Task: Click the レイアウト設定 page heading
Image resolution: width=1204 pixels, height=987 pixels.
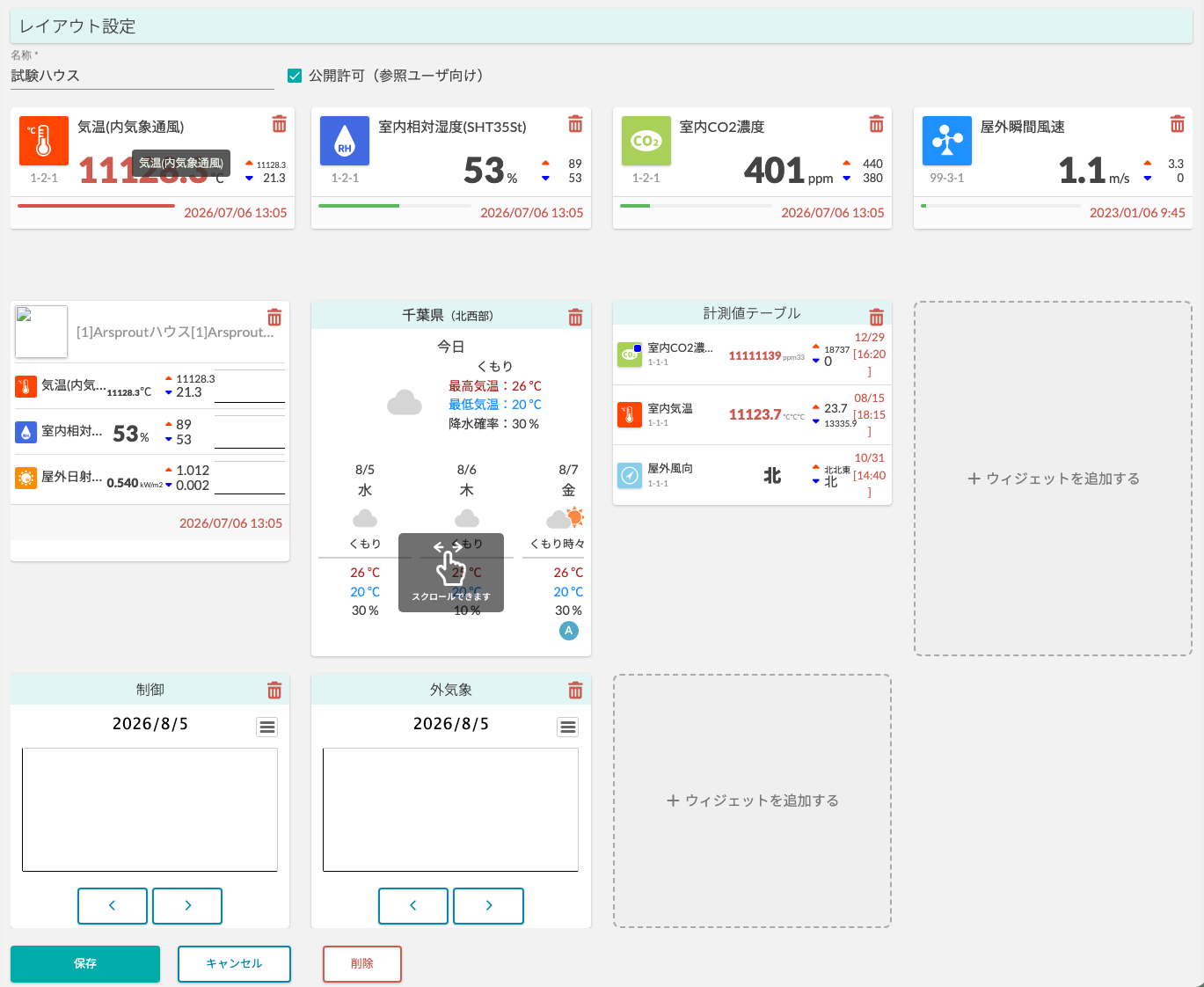Action: 77,26
